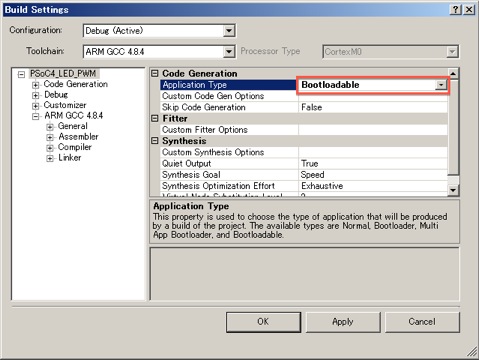Click the Speed value of Synthesis Goal
479x360 pixels.
(312, 175)
